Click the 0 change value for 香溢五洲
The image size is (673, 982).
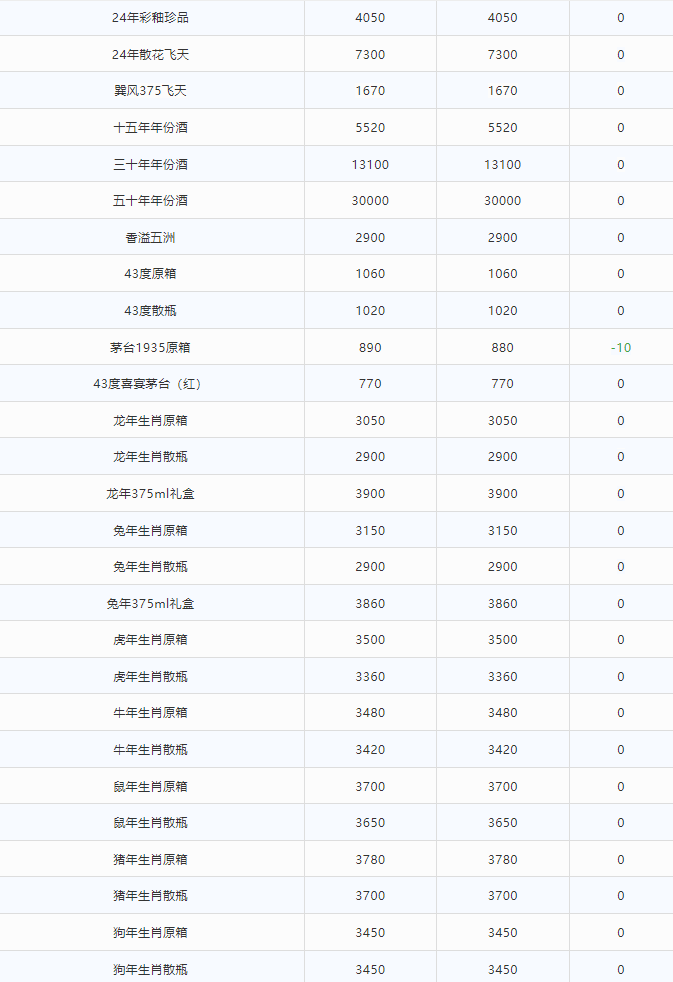click(x=621, y=238)
